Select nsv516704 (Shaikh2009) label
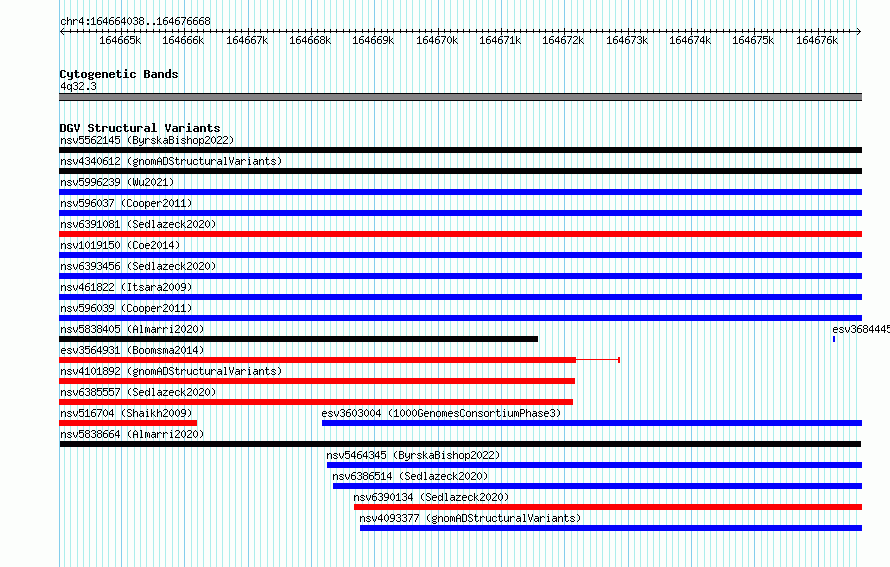The image size is (890, 567). (x=126, y=413)
